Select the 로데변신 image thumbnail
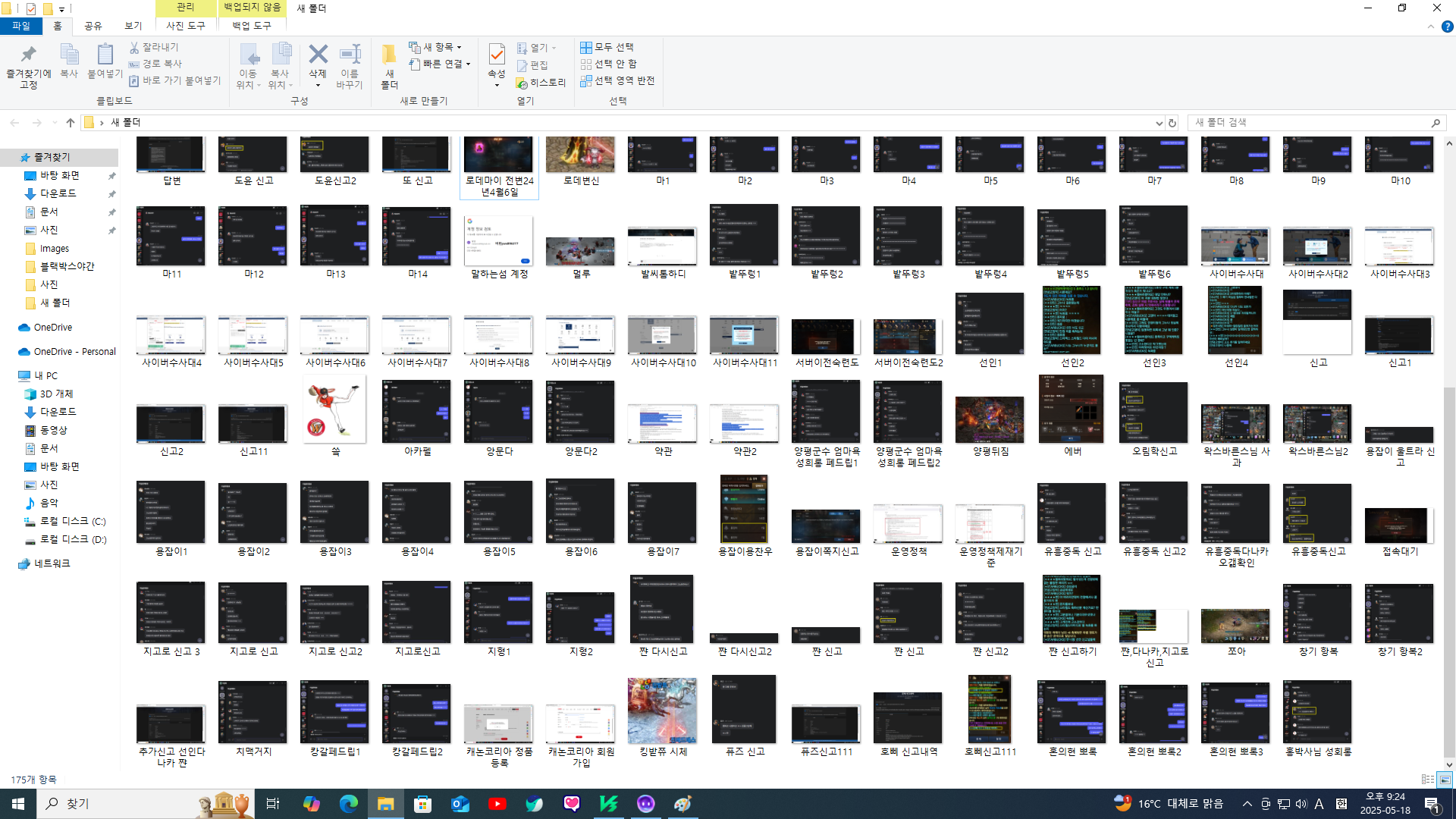This screenshot has width=1456, height=819. point(580,155)
